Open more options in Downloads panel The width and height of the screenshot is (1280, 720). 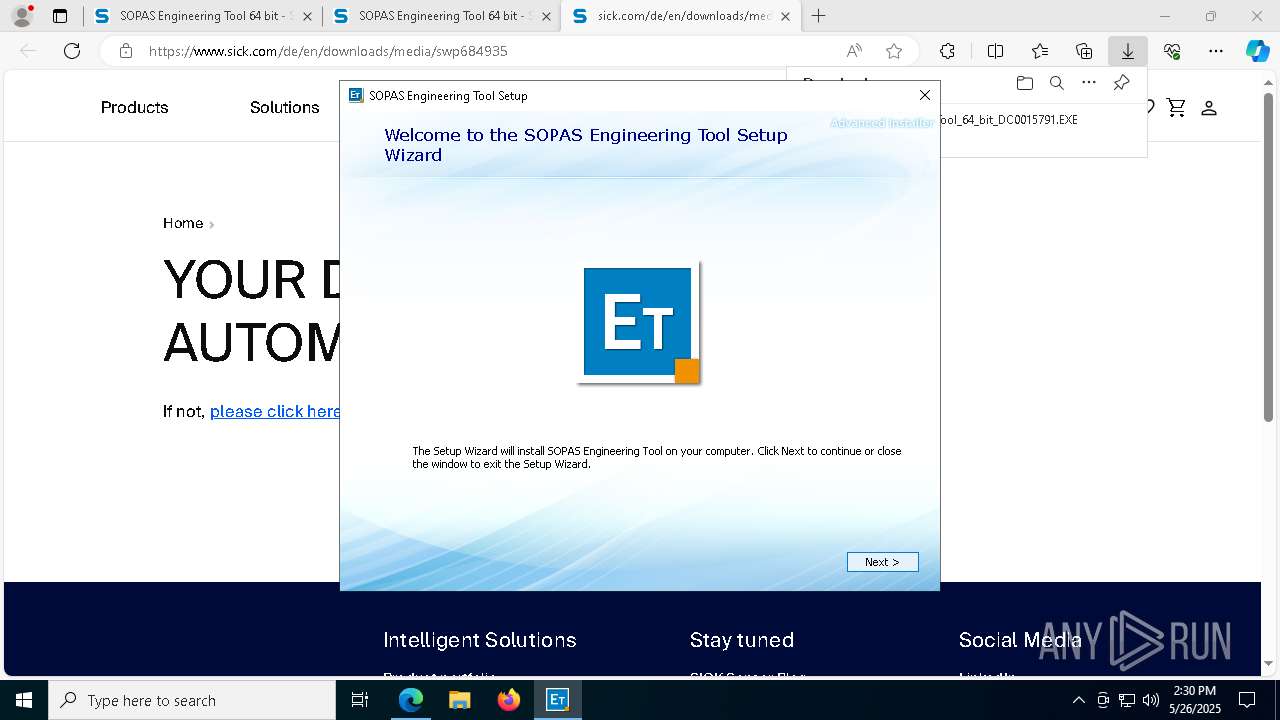click(1089, 83)
